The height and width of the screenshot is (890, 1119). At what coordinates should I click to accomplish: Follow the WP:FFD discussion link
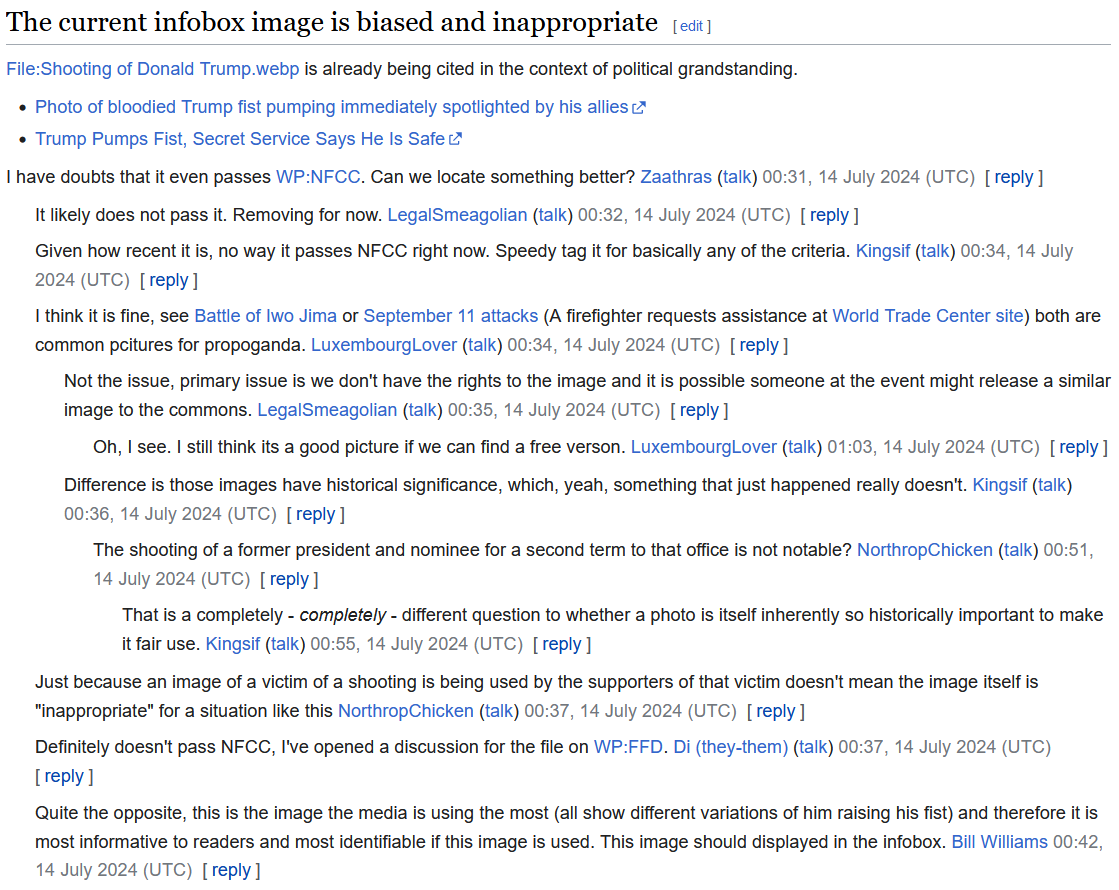[x=628, y=747]
